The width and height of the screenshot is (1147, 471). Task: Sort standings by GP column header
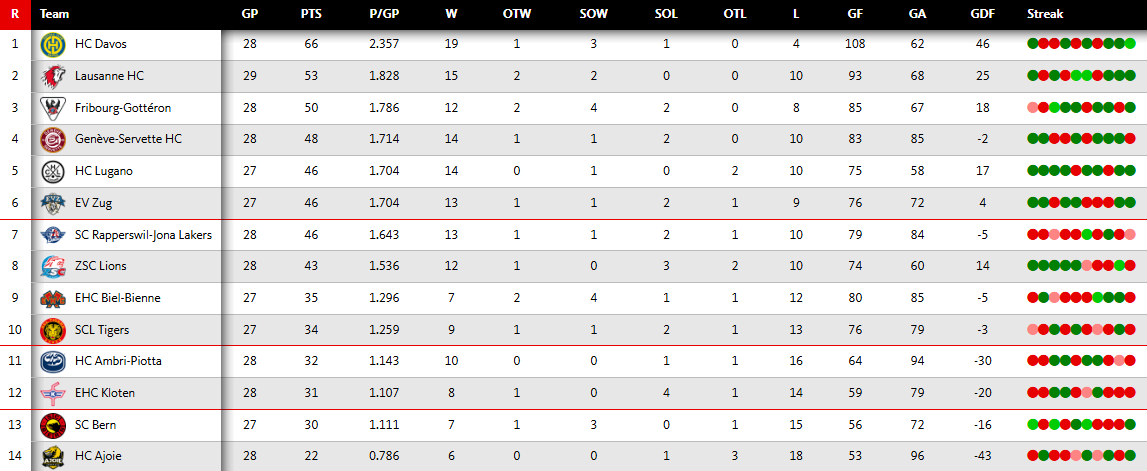pyautogui.click(x=250, y=14)
